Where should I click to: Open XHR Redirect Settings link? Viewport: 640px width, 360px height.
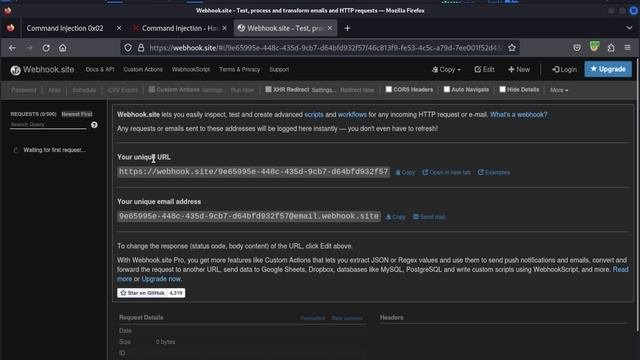[323, 90]
